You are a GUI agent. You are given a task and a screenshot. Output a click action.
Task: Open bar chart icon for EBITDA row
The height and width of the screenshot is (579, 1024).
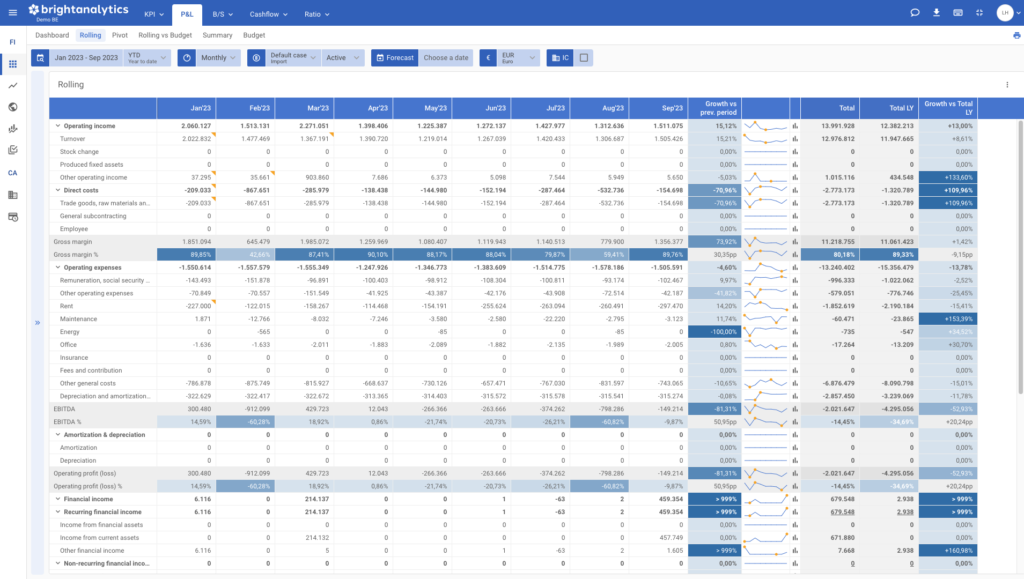(x=795, y=409)
